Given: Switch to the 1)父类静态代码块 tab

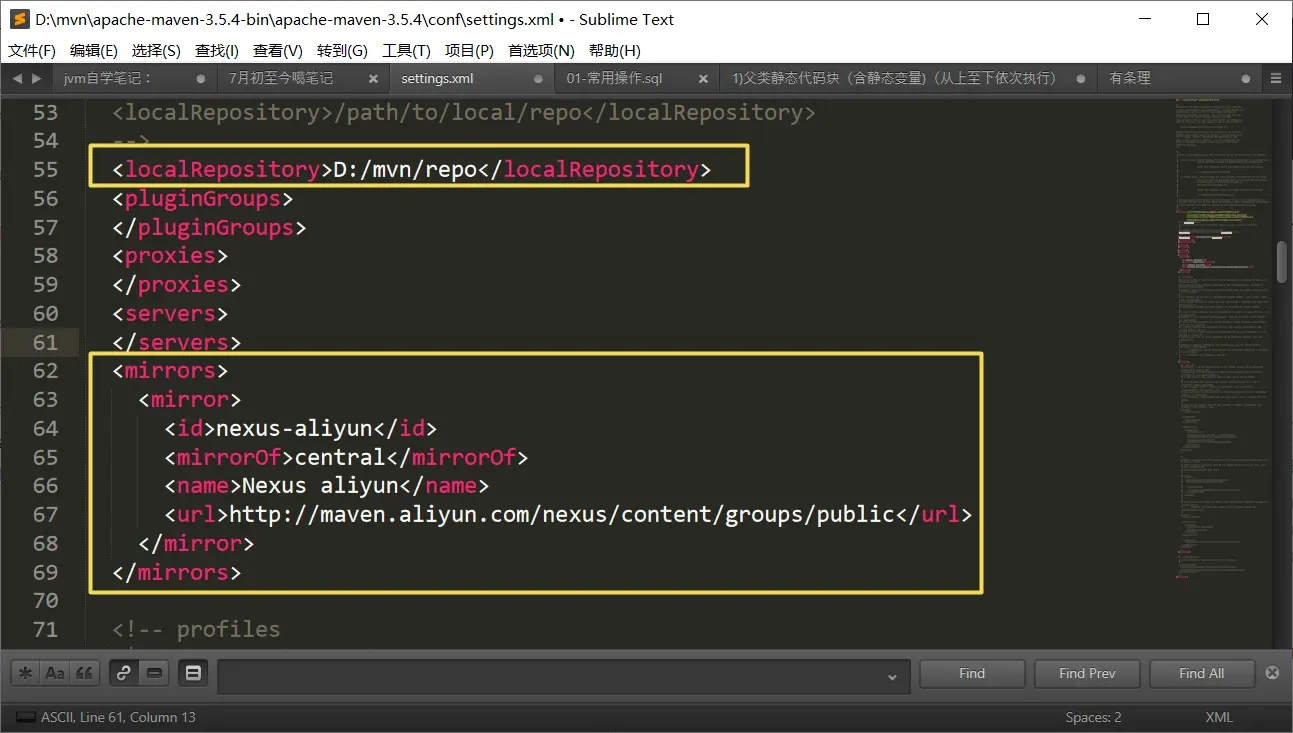Looking at the screenshot, I should coord(908,78).
